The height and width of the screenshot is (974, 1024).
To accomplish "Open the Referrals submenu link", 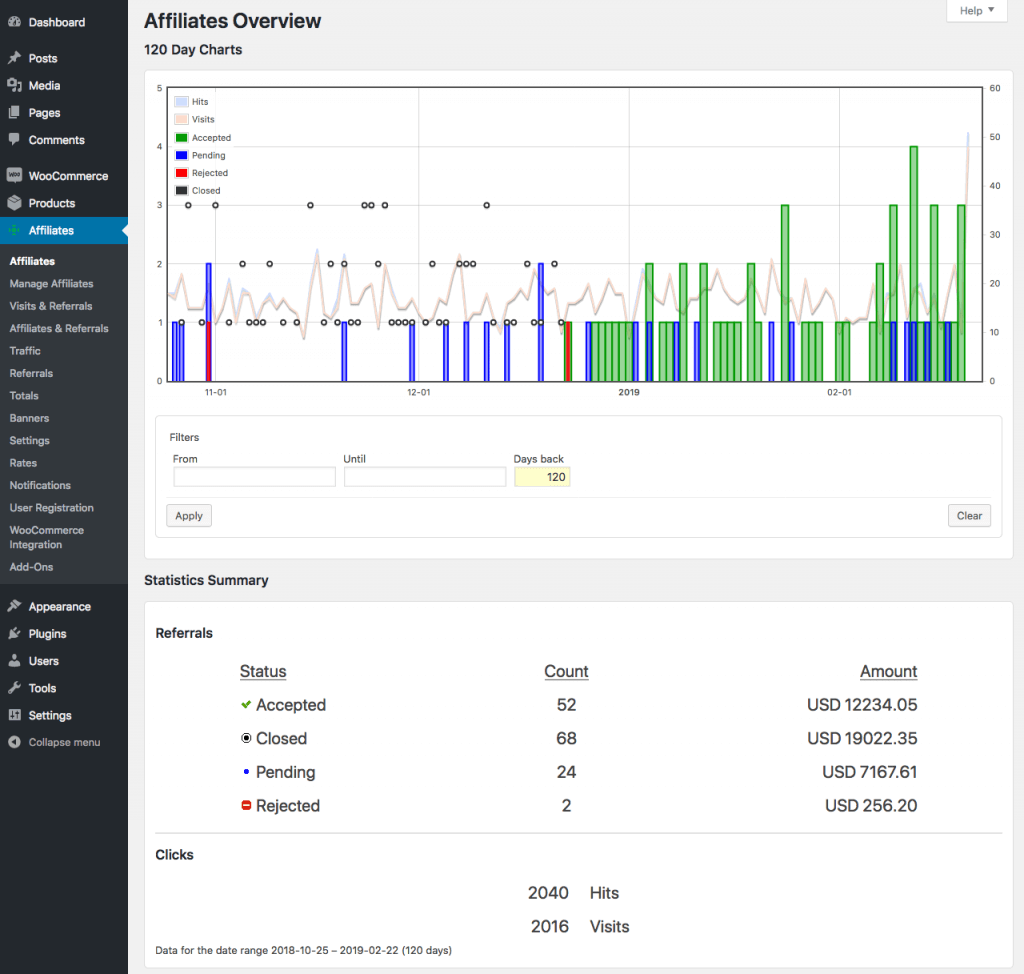I will pyautogui.click(x=31, y=373).
